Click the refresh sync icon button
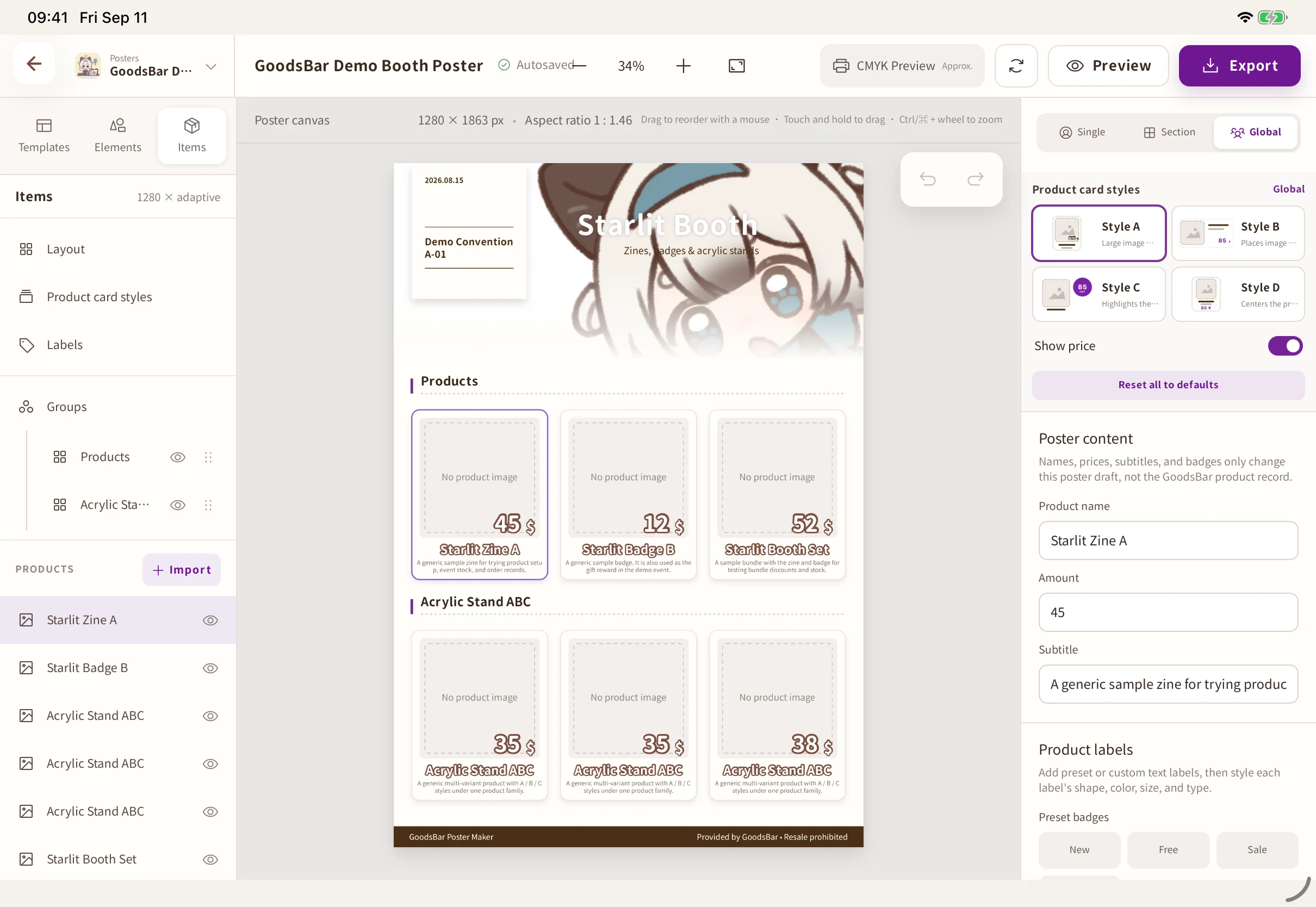 [1016, 66]
